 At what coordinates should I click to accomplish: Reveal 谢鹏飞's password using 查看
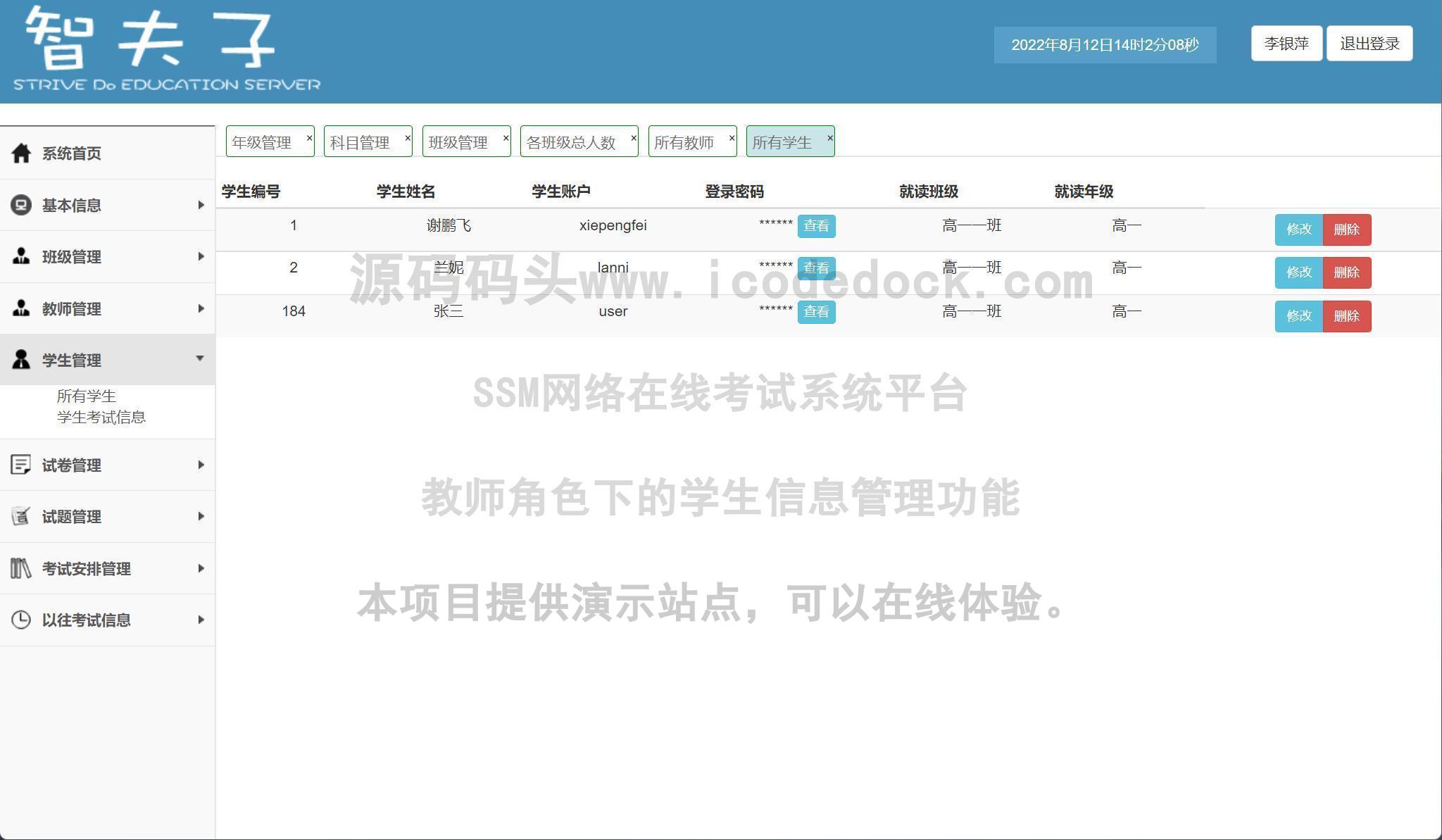(x=816, y=227)
